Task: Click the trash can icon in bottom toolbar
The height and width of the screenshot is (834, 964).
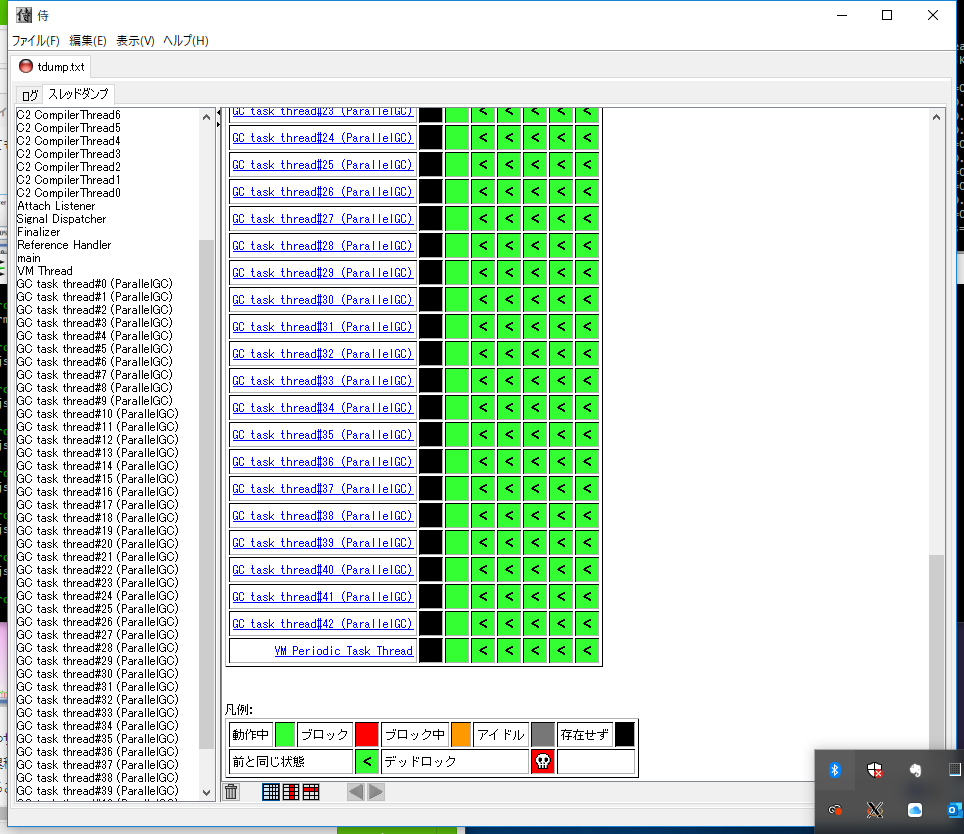Action: 231,792
